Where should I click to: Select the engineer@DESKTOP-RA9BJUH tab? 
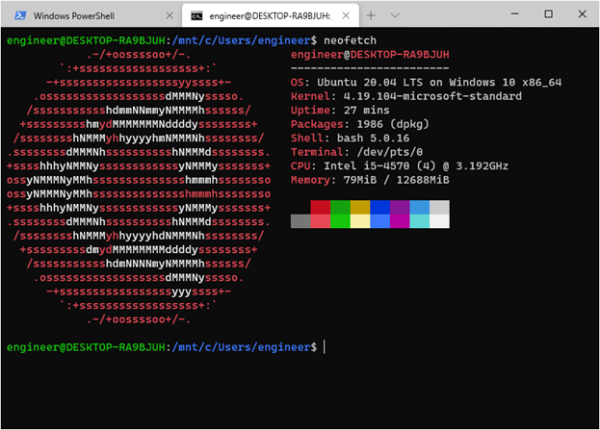point(264,16)
